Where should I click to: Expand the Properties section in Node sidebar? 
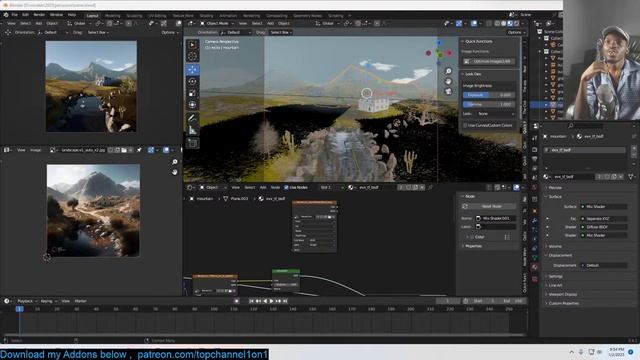click(x=473, y=246)
